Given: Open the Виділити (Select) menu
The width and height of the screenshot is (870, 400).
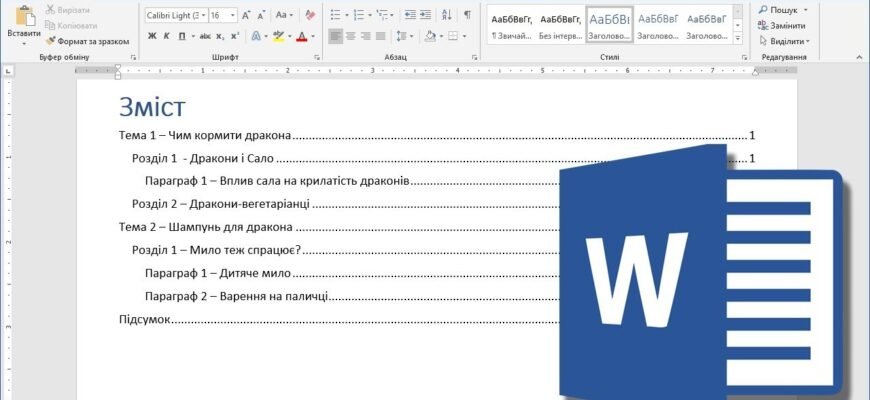Looking at the screenshot, I should (x=787, y=41).
